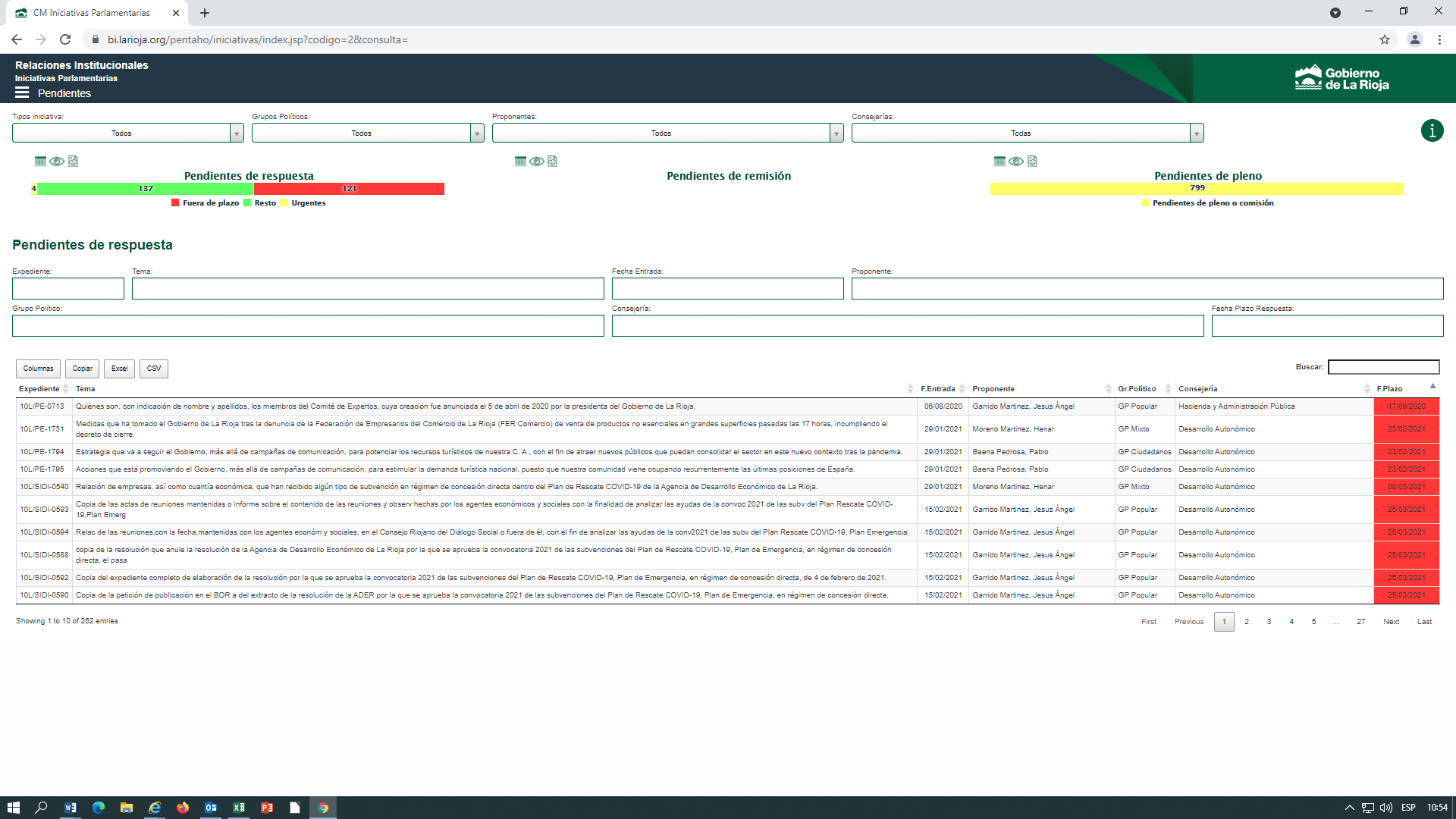Open table view icon for Pendientes de remisión
The height and width of the screenshot is (819, 1456).
[x=520, y=161]
